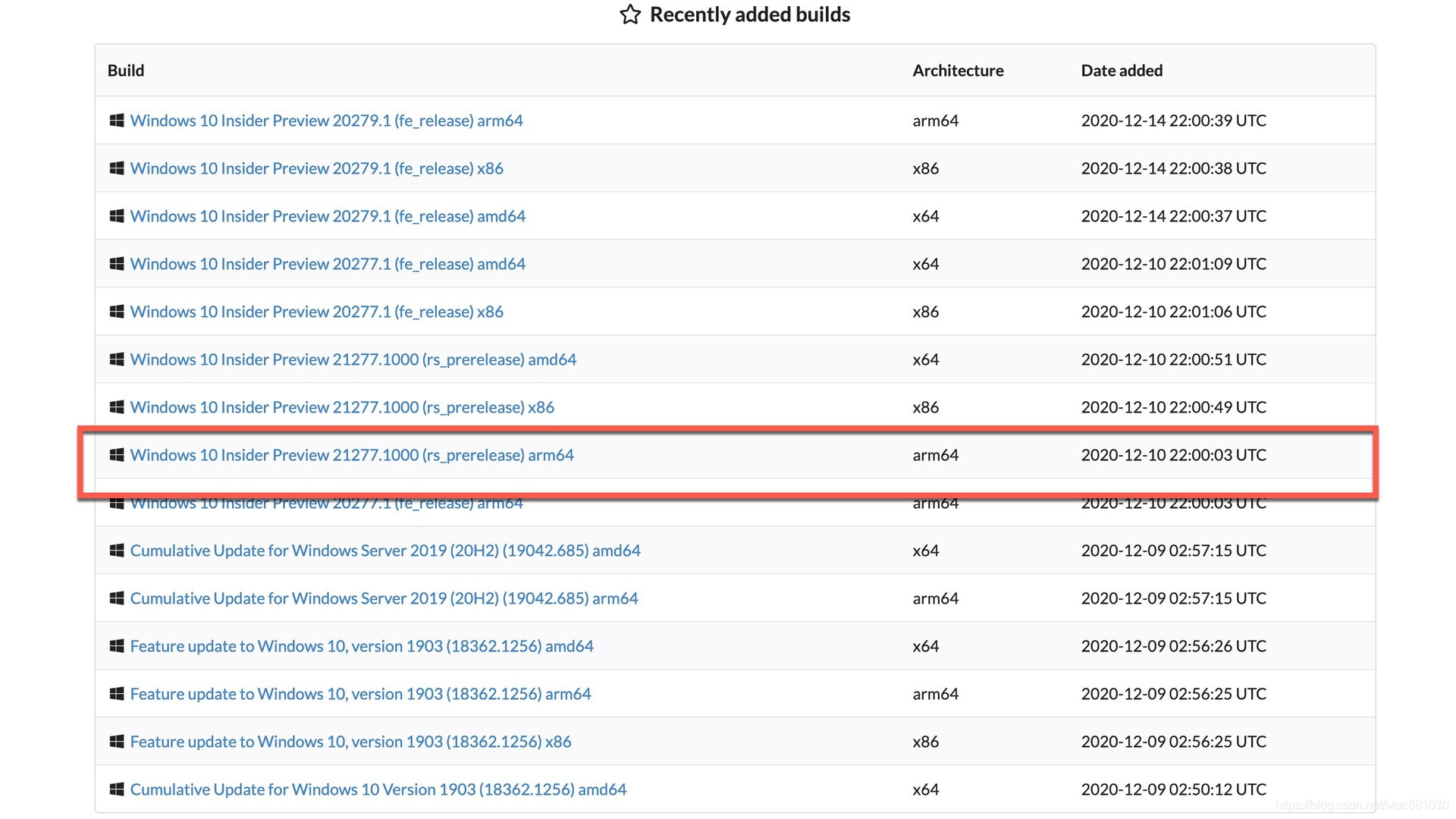
Task: Click Windows logo next to 20279.1 arm64 build
Action: click(x=117, y=121)
